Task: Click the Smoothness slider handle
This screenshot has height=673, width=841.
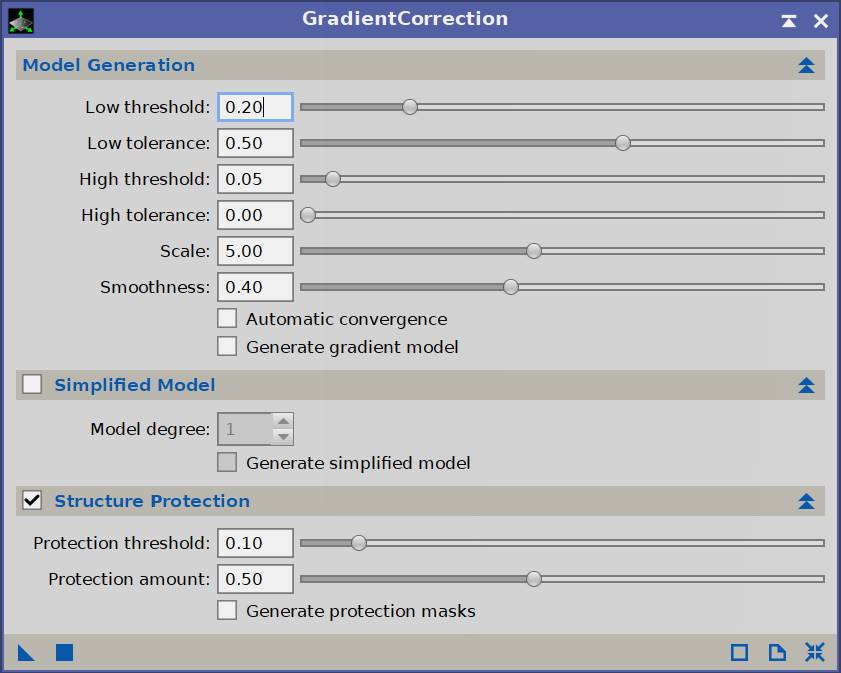Action: tap(511, 287)
